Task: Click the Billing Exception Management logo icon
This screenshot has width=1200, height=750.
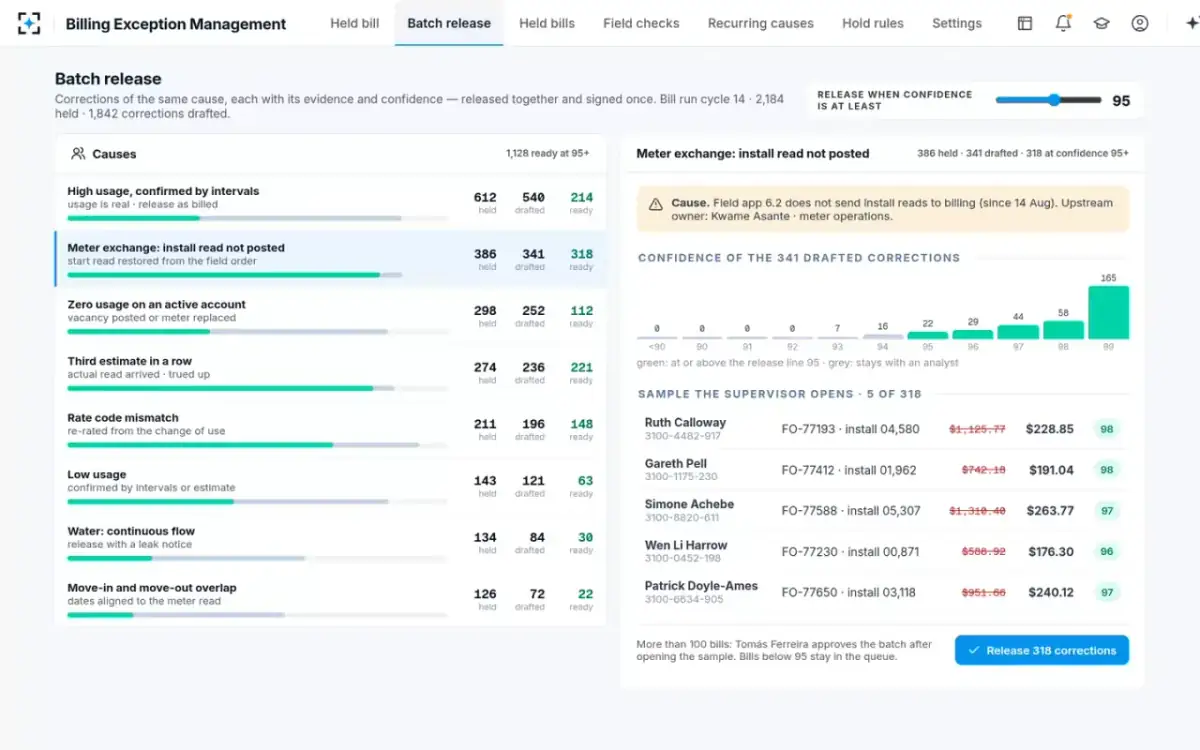Action: coord(29,23)
